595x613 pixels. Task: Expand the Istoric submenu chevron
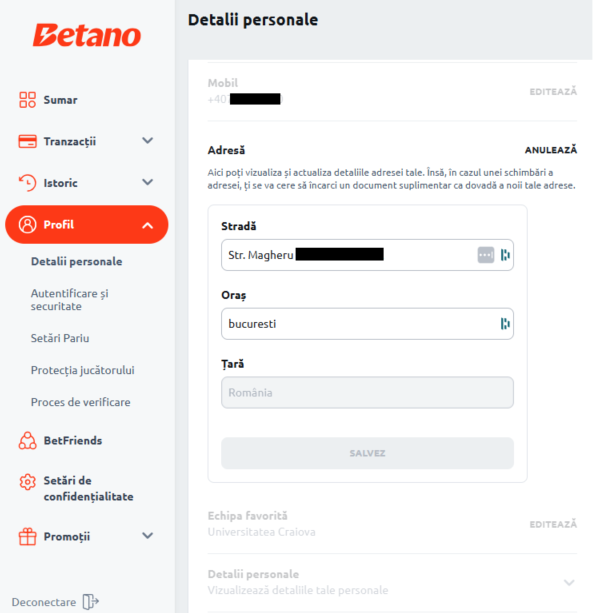coord(147,182)
